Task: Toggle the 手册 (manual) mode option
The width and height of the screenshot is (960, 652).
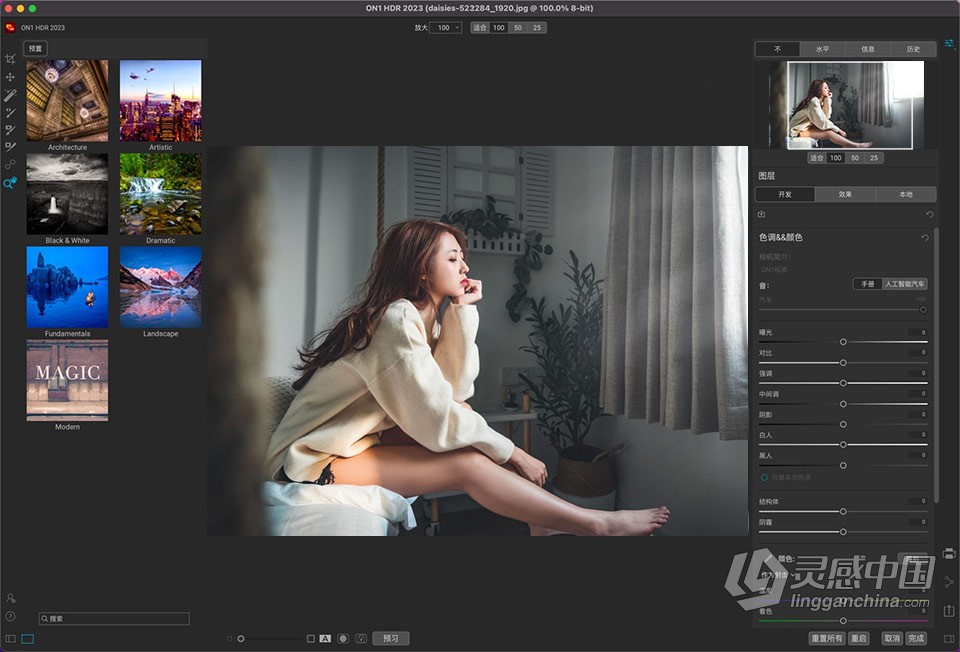Action: click(x=867, y=283)
